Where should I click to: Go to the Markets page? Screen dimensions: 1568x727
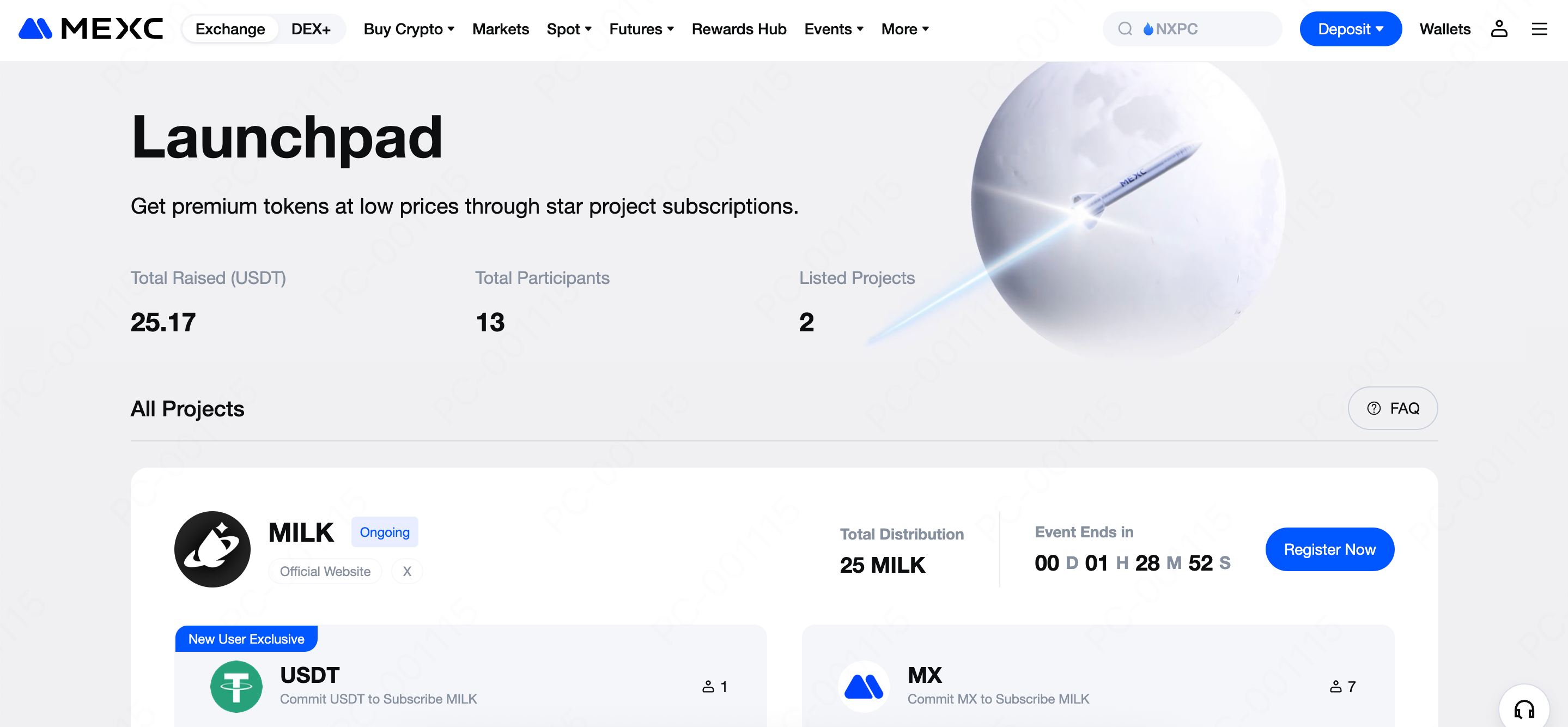500,29
